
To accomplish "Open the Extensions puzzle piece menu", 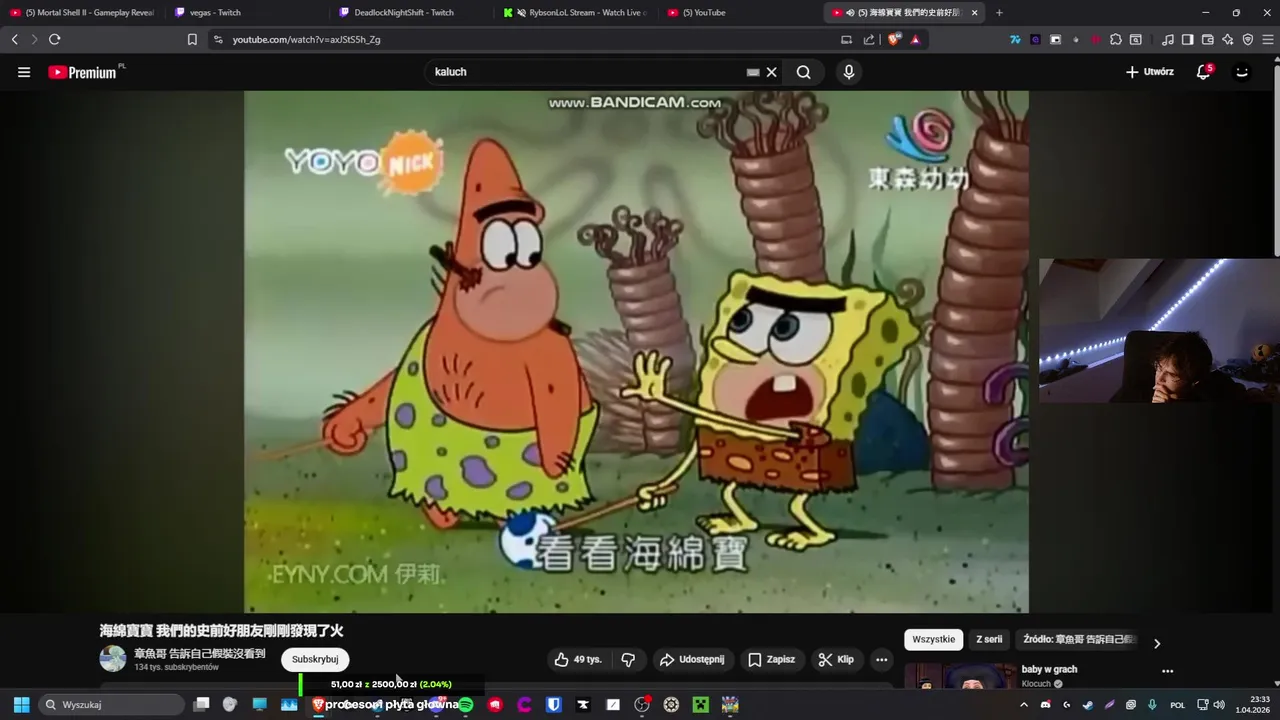I will pos(1116,39).
